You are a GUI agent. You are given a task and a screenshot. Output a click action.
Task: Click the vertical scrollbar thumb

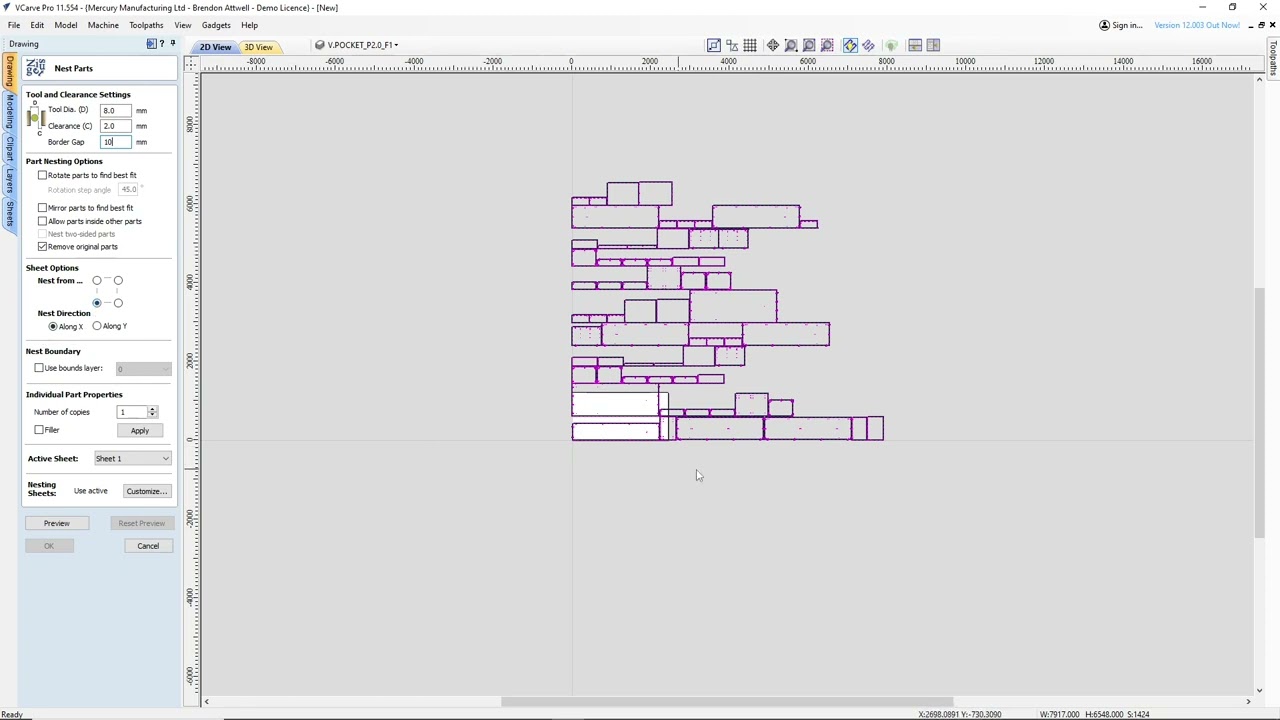pyautogui.click(x=1260, y=413)
